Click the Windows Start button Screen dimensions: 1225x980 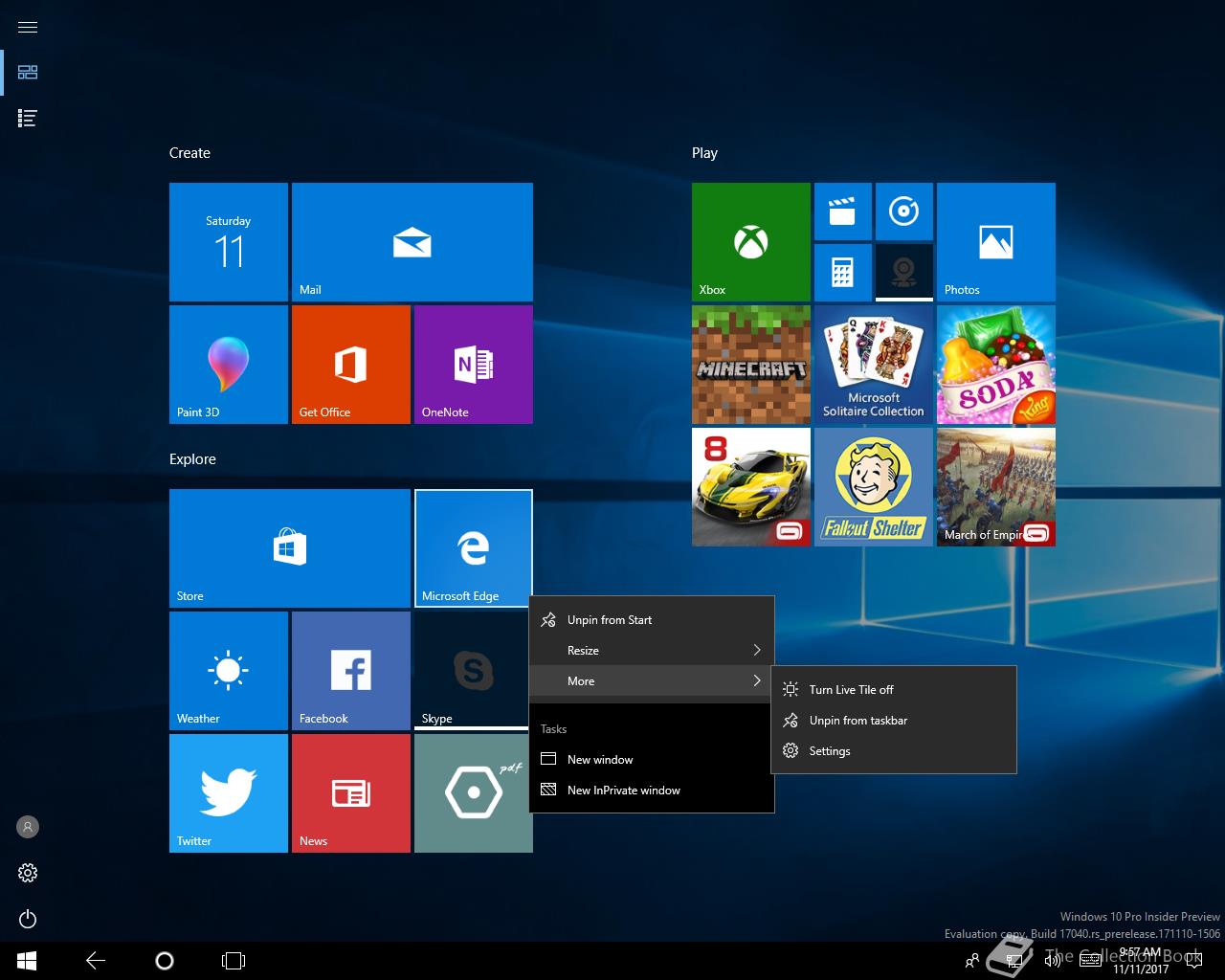26,961
